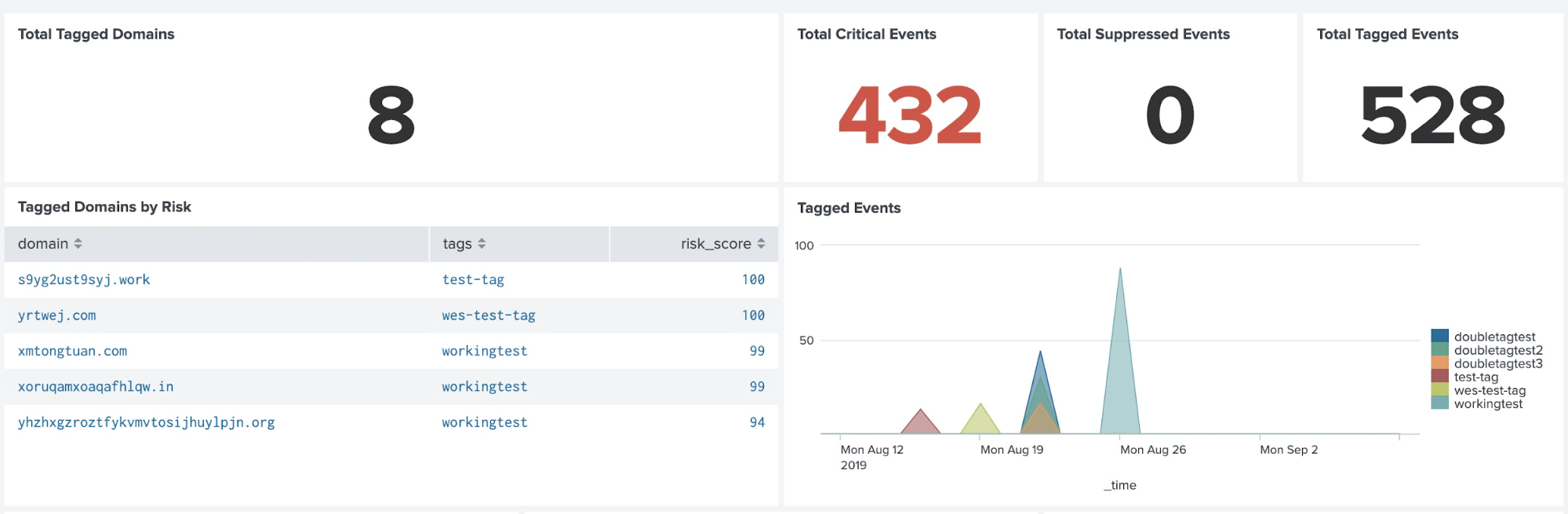Open domain yrtwej.com
Image resolution: width=1568 pixels, height=514 pixels.
click(x=56, y=315)
